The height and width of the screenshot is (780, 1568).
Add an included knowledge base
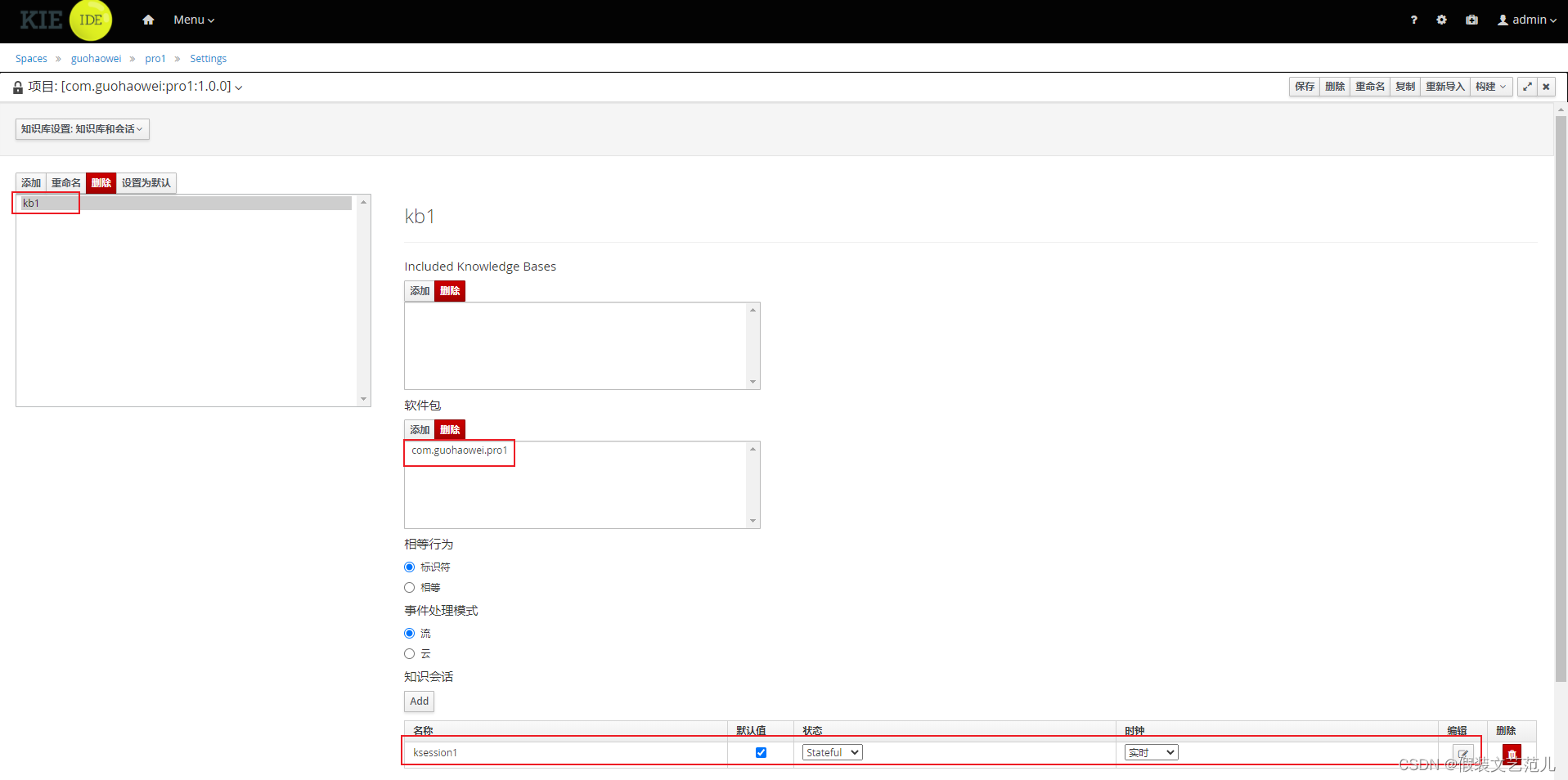pos(420,291)
